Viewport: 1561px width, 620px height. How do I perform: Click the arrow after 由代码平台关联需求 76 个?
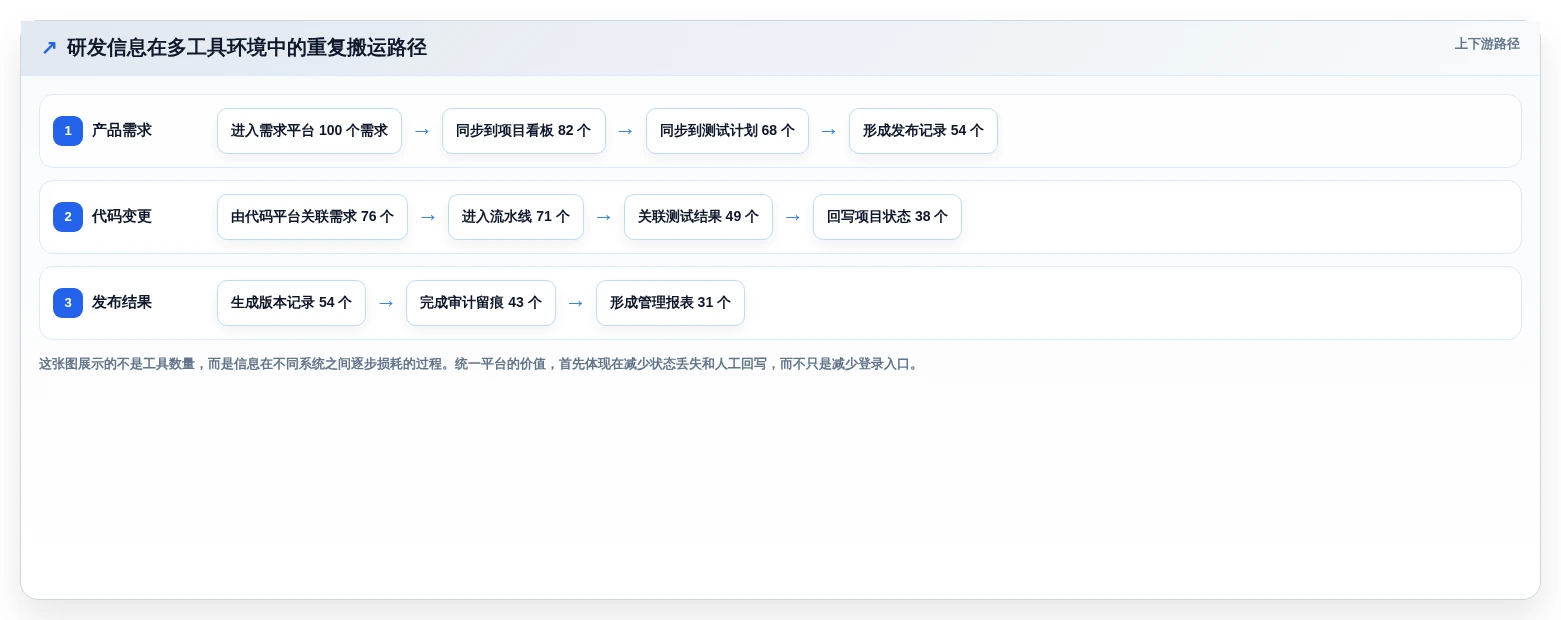click(428, 217)
